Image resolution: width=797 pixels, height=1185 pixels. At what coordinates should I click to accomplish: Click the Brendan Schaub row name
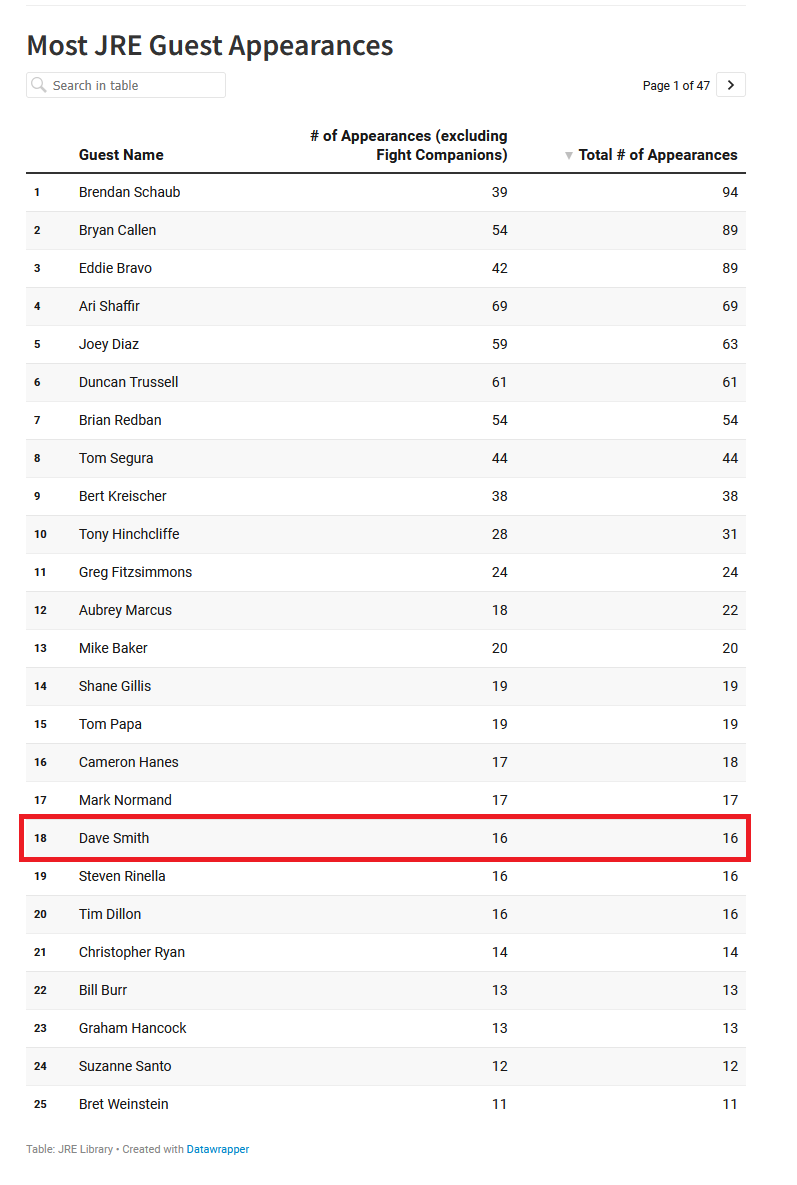pos(129,192)
